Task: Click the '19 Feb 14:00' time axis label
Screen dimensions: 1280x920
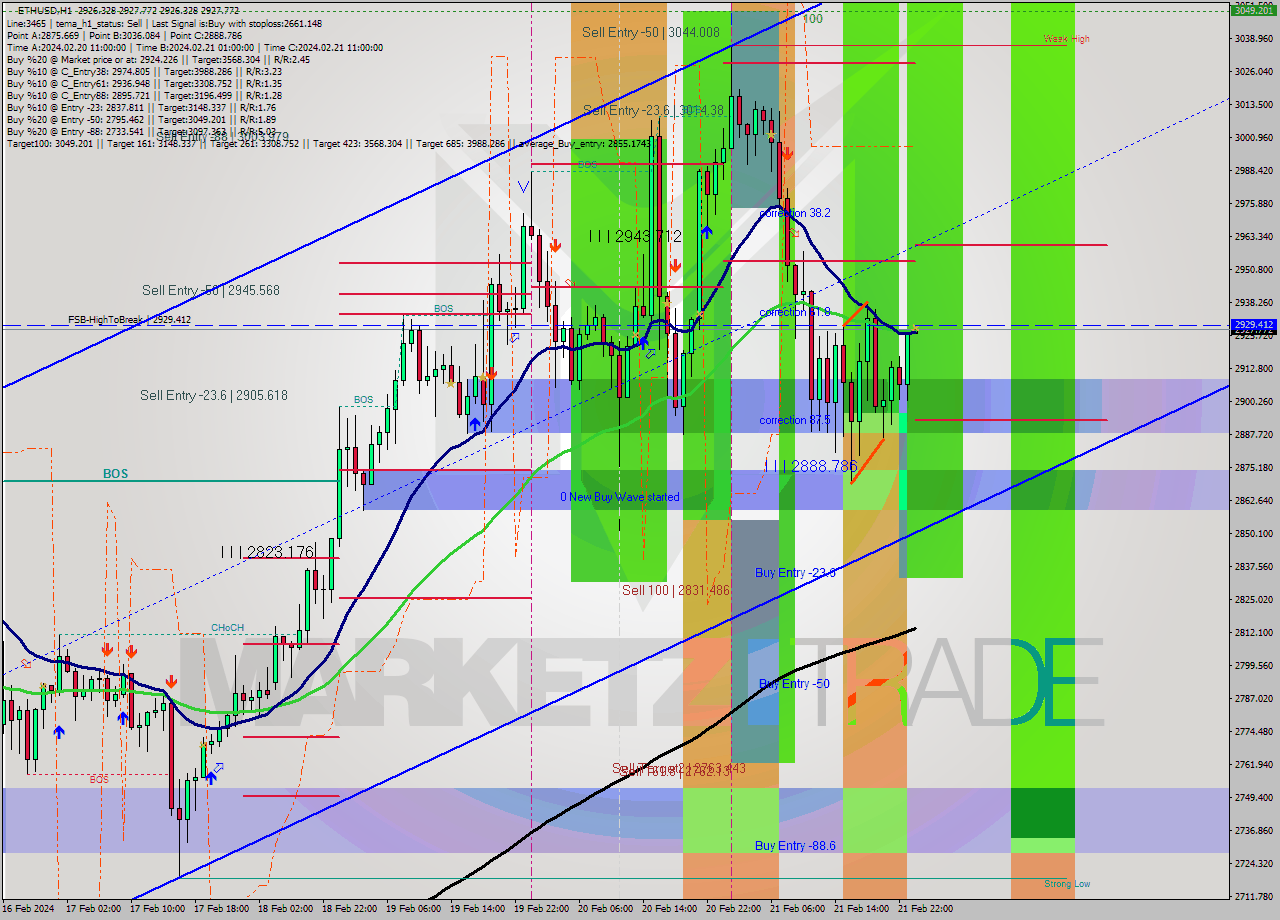Action: click(478, 909)
